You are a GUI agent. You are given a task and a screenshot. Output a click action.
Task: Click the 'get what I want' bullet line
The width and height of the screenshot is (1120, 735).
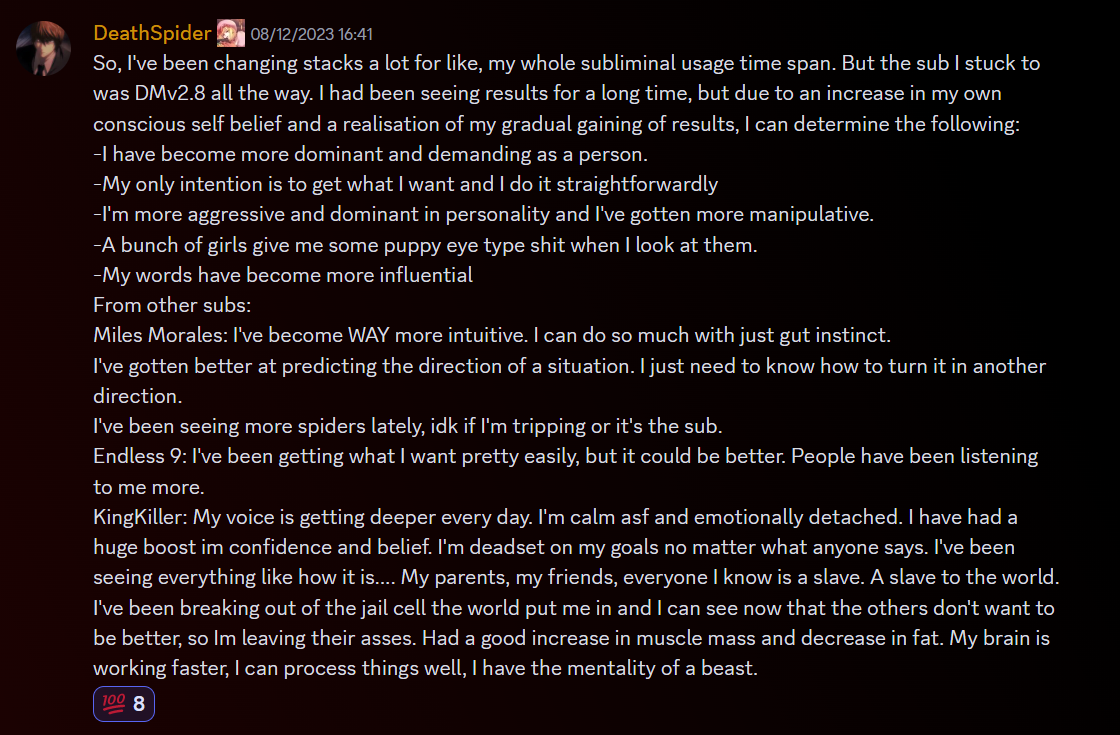(x=405, y=184)
